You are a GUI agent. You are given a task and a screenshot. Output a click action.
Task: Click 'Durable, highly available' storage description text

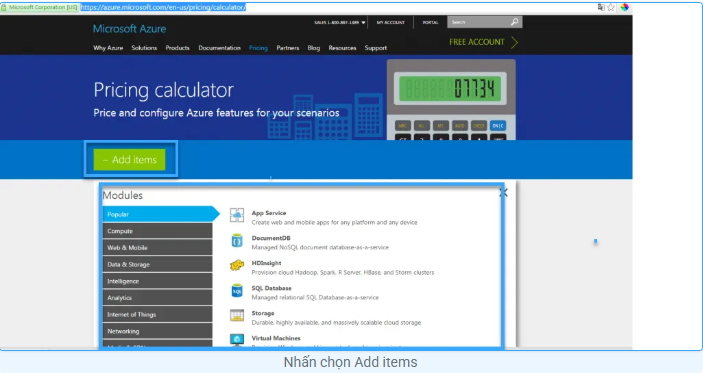point(336,323)
